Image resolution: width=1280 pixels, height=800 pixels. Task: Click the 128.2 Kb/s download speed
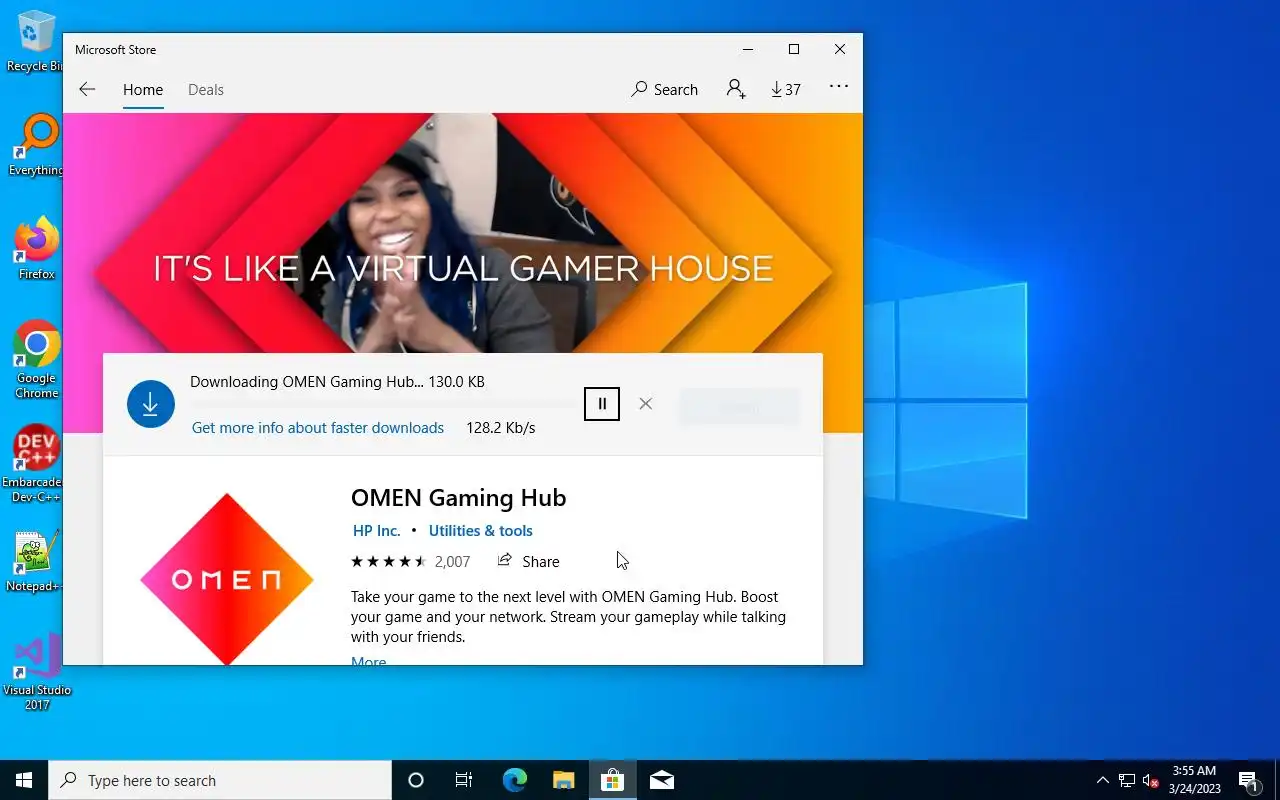[500, 428]
